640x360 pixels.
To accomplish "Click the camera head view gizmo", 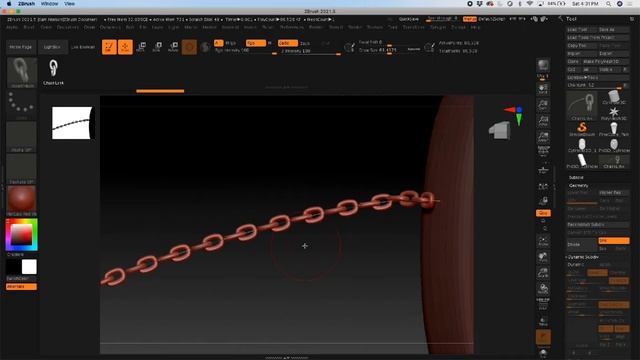I will (x=500, y=131).
